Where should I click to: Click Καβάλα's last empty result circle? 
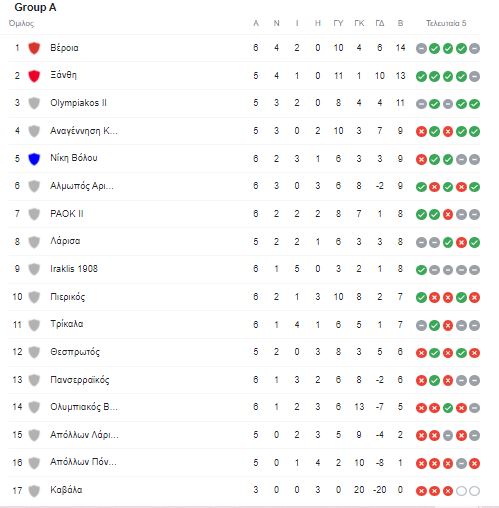[x=474, y=491]
